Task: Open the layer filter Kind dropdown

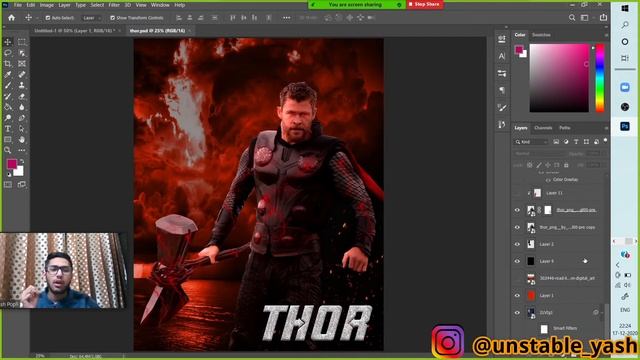Action: [531, 142]
